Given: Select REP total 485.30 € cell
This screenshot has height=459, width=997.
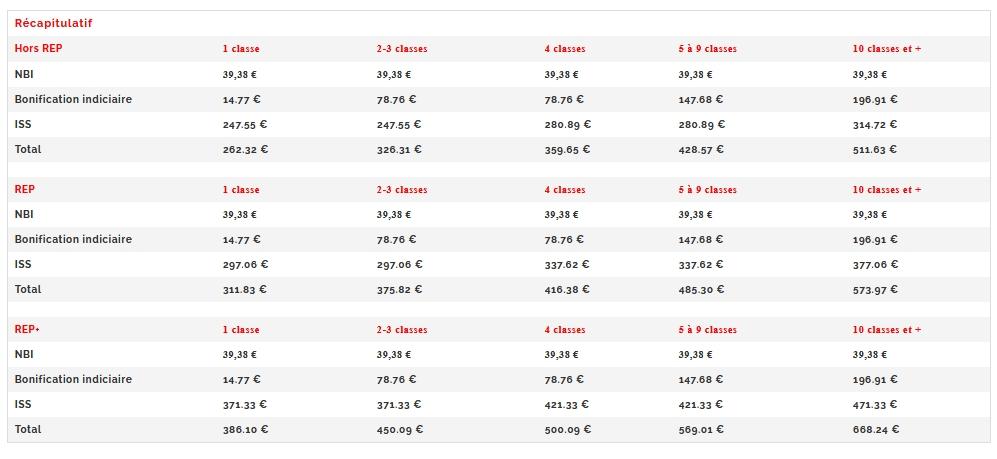Looking at the screenshot, I should click(x=701, y=289).
